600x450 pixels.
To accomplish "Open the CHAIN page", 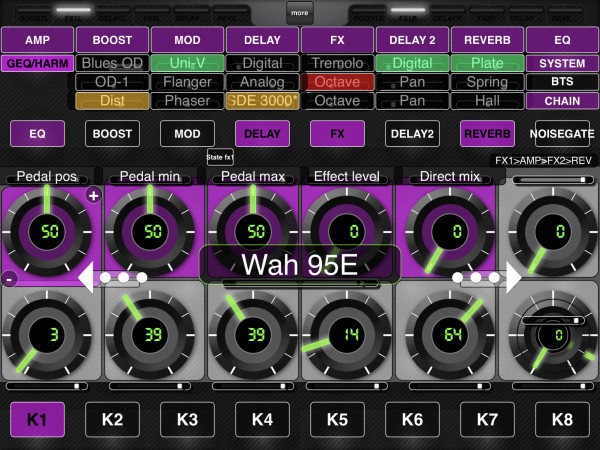I will pyautogui.click(x=562, y=101).
